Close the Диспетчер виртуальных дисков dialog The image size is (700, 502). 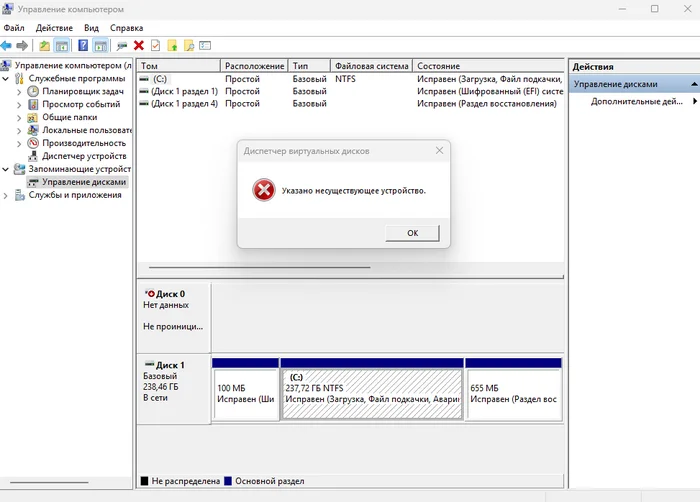tap(439, 151)
